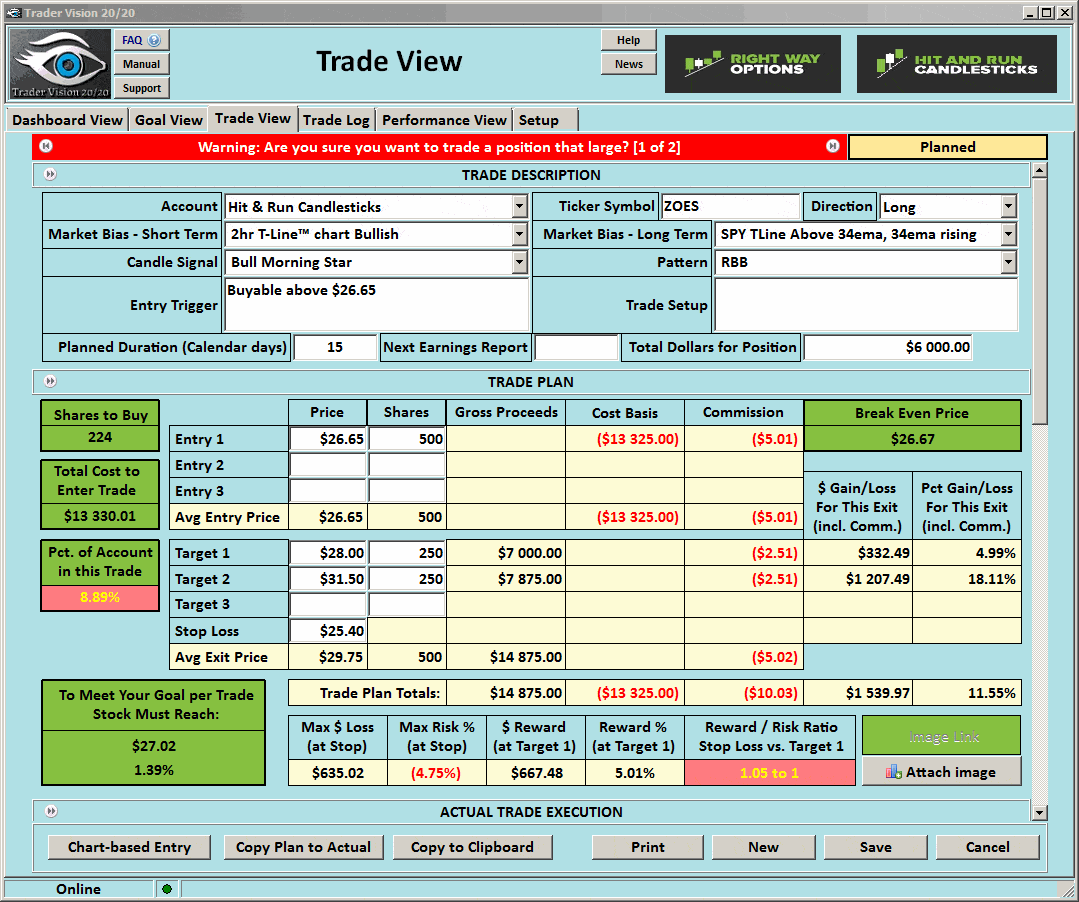Click the empty Trade Setup text box
Image resolution: width=1079 pixels, height=902 pixels.
[x=866, y=304]
